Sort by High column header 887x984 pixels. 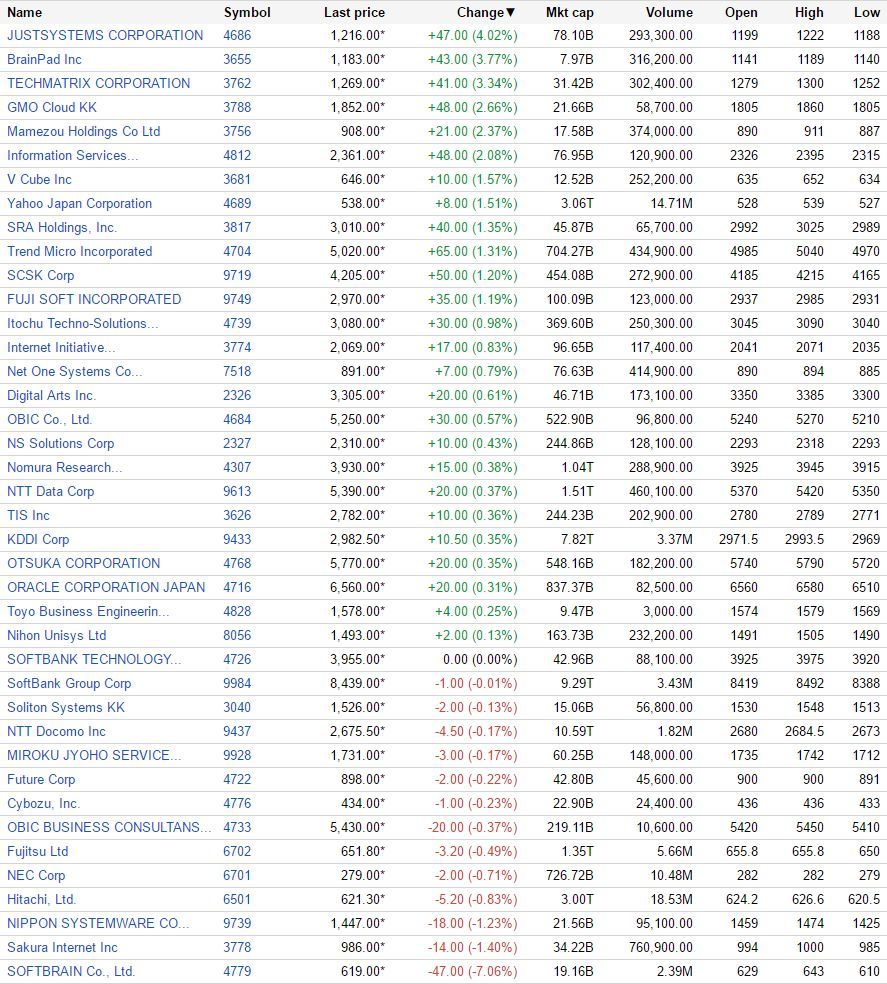click(x=809, y=12)
